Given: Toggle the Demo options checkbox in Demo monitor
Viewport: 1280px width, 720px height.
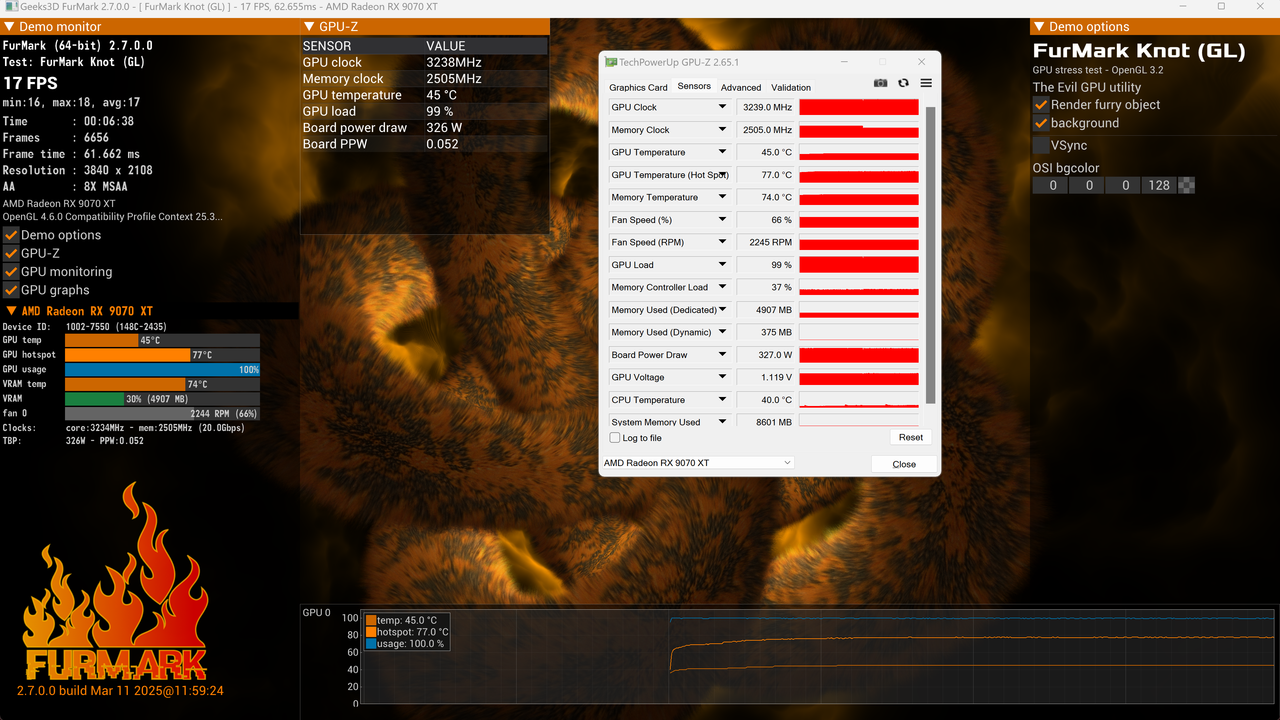Looking at the screenshot, I should [x=11, y=235].
